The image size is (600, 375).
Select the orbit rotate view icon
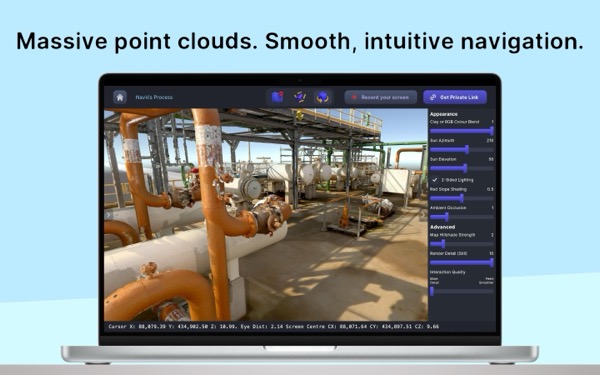pos(300,97)
